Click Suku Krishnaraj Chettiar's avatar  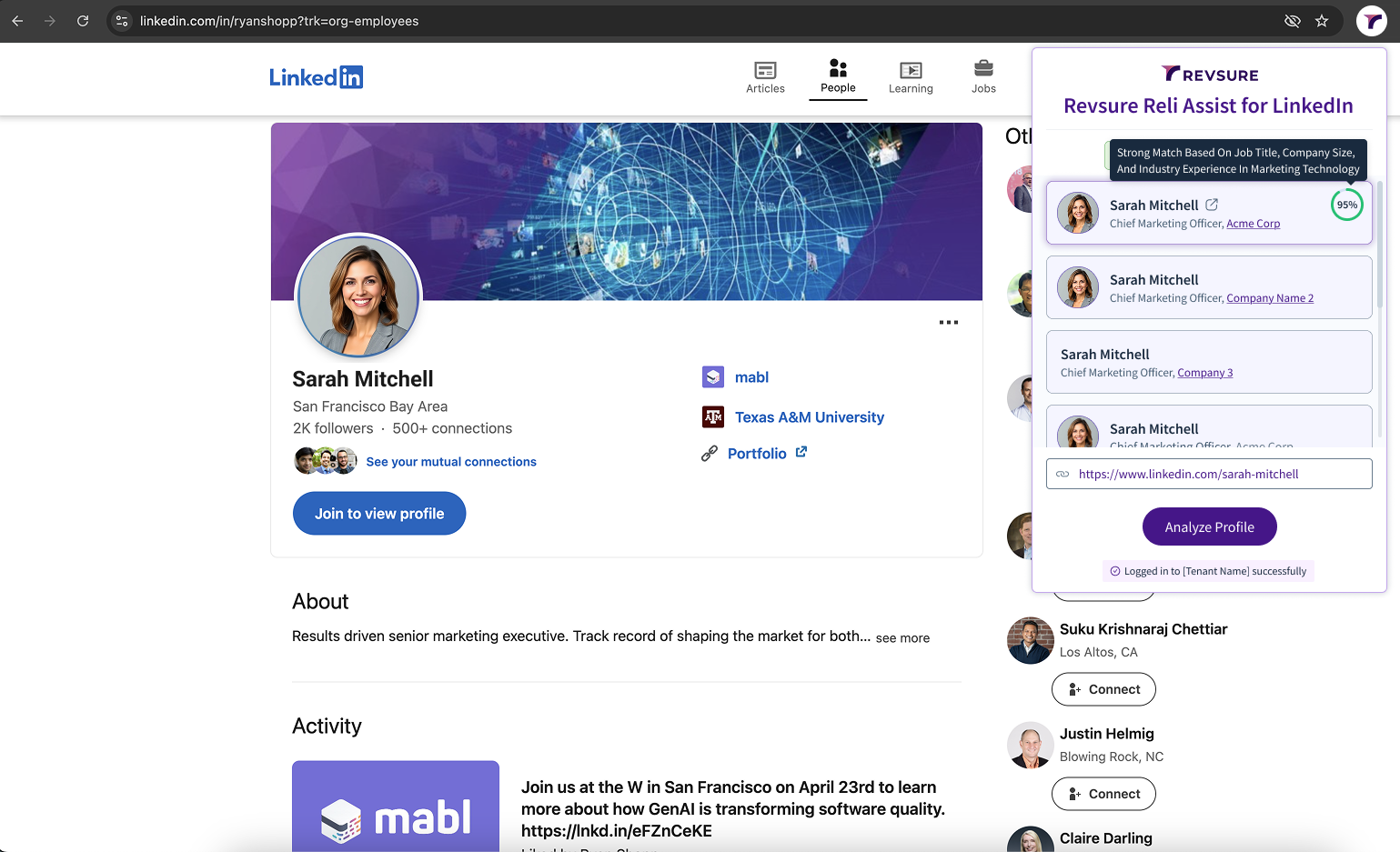(x=1031, y=641)
